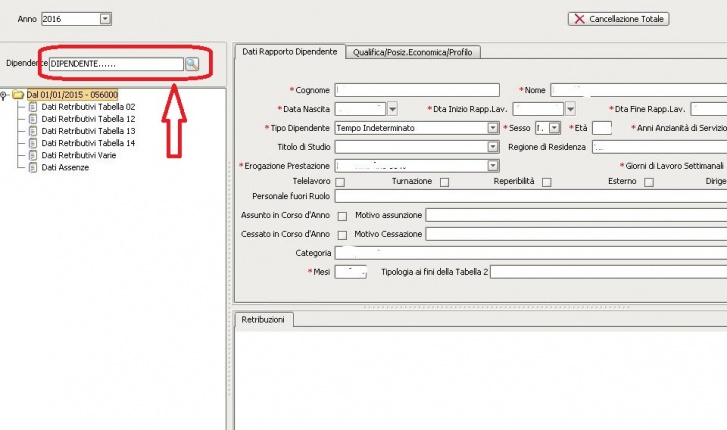Click the Personale fuori Ruolo field
The image size is (727, 430).
(x=531, y=196)
